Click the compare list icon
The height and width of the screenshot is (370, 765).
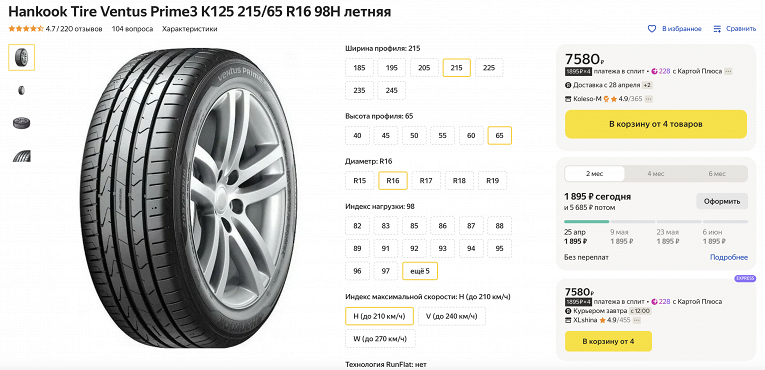coord(717,29)
